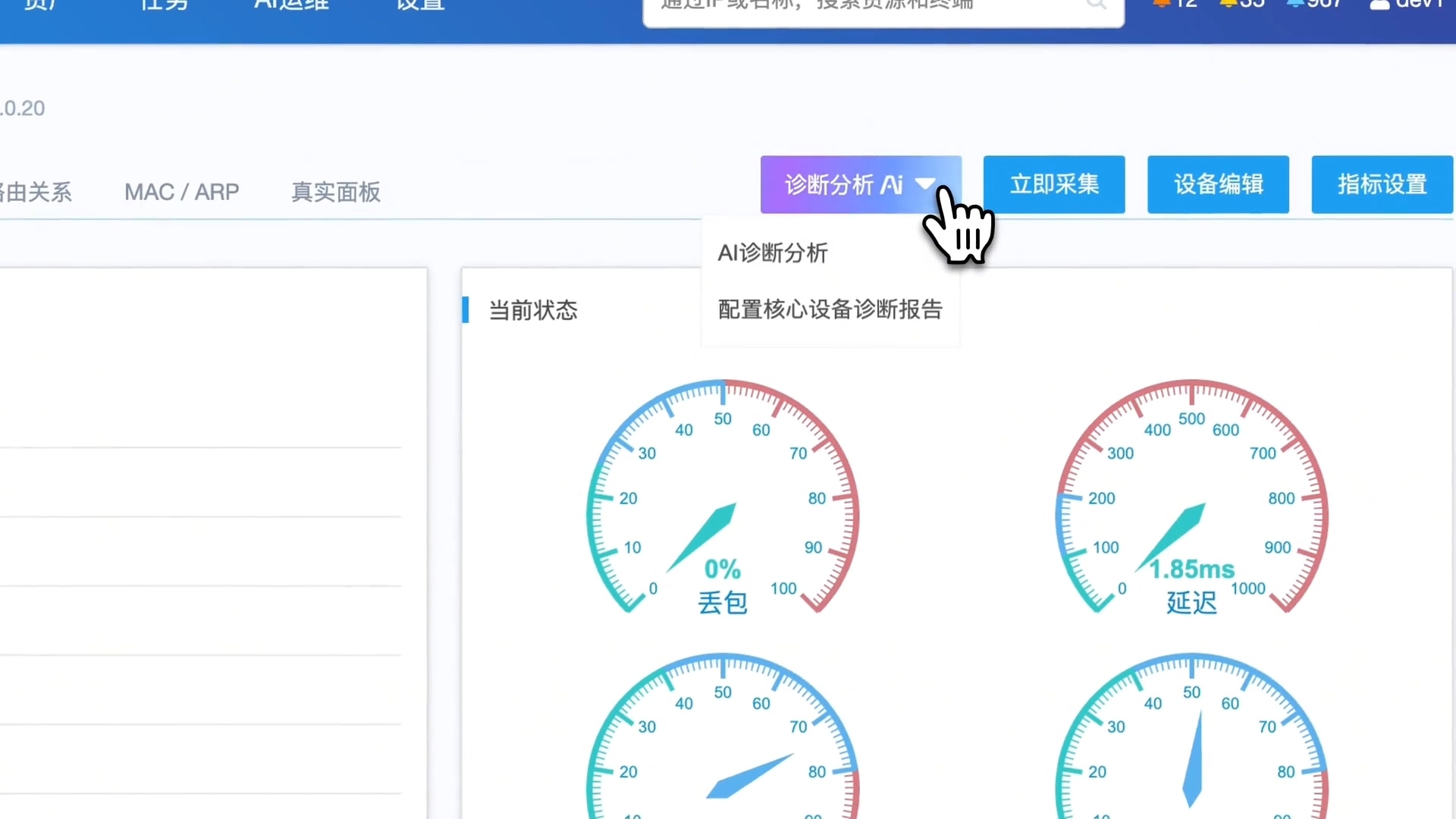The height and width of the screenshot is (819, 1456).
Task: Switch to the 路由关系 tab
Action: (x=36, y=192)
